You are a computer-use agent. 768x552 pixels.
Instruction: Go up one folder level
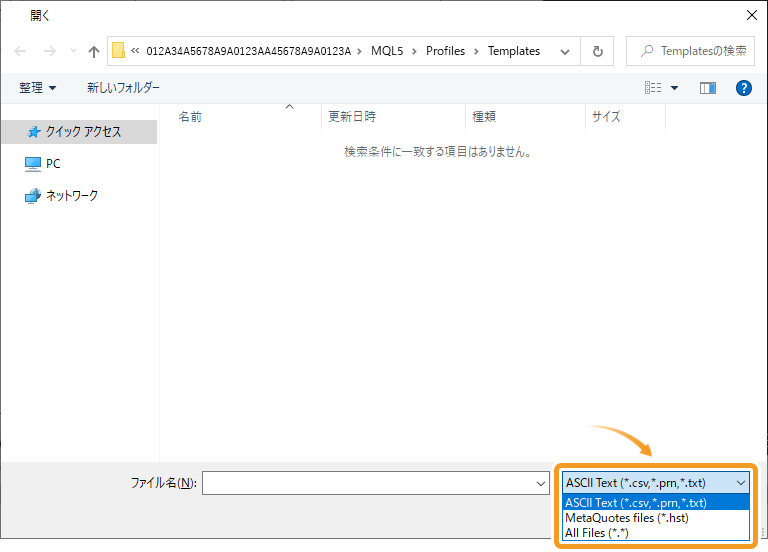[x=94, y=51]
